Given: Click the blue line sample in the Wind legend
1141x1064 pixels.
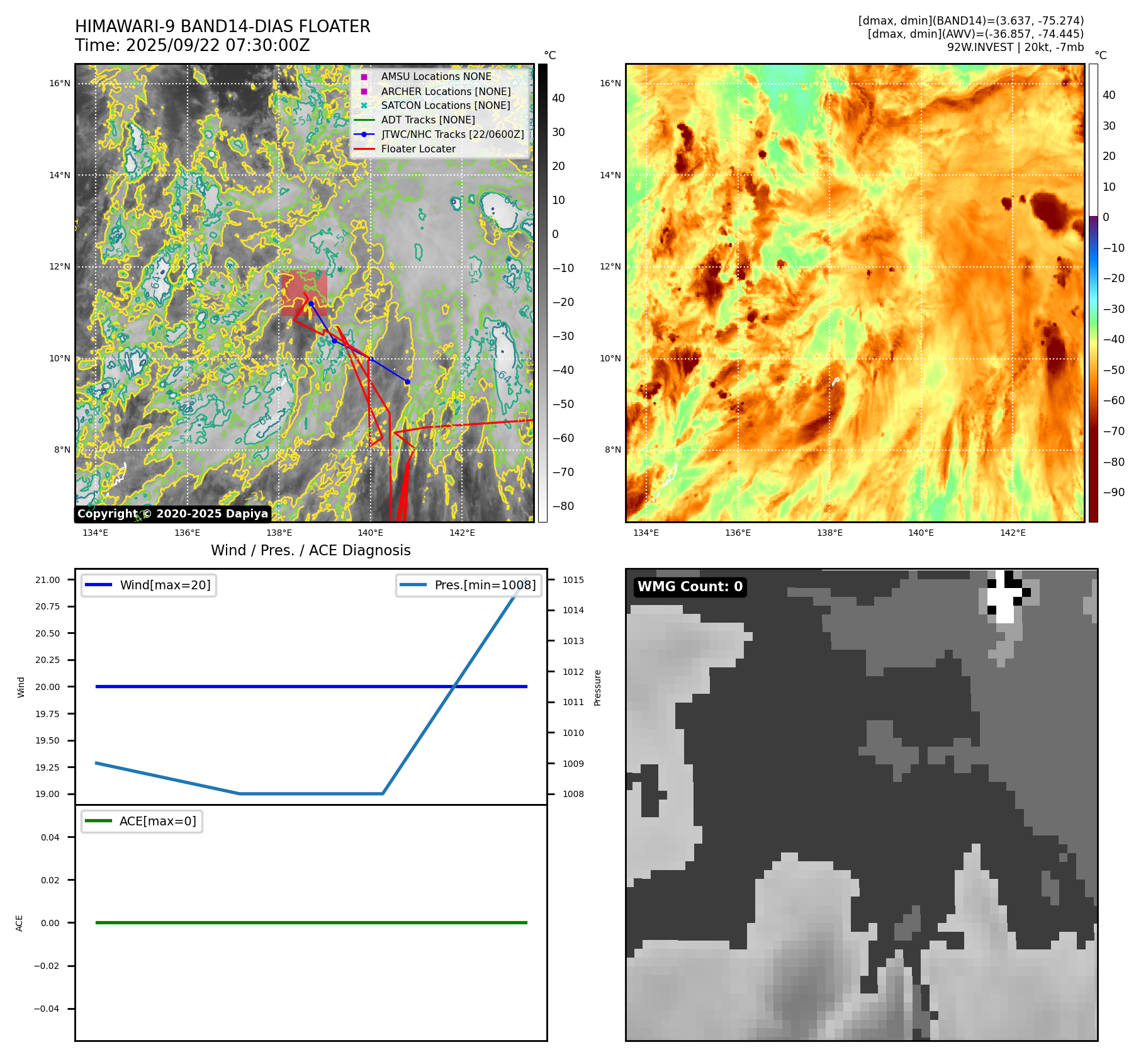Looking at the screenshot, I should (x=98, y=585).
